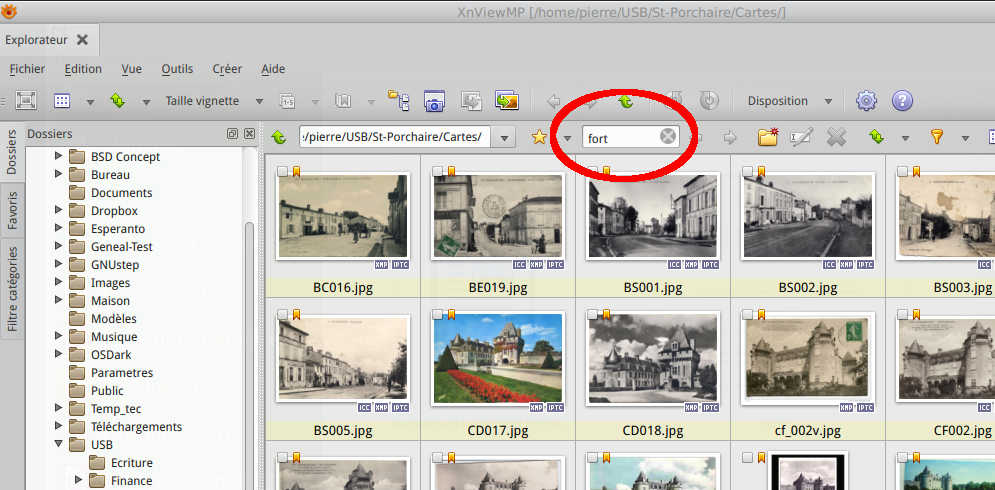This screenshot has width=995, height=490.
Task: Click the folder tree structure toolbar icon
Action: point(399,100)
